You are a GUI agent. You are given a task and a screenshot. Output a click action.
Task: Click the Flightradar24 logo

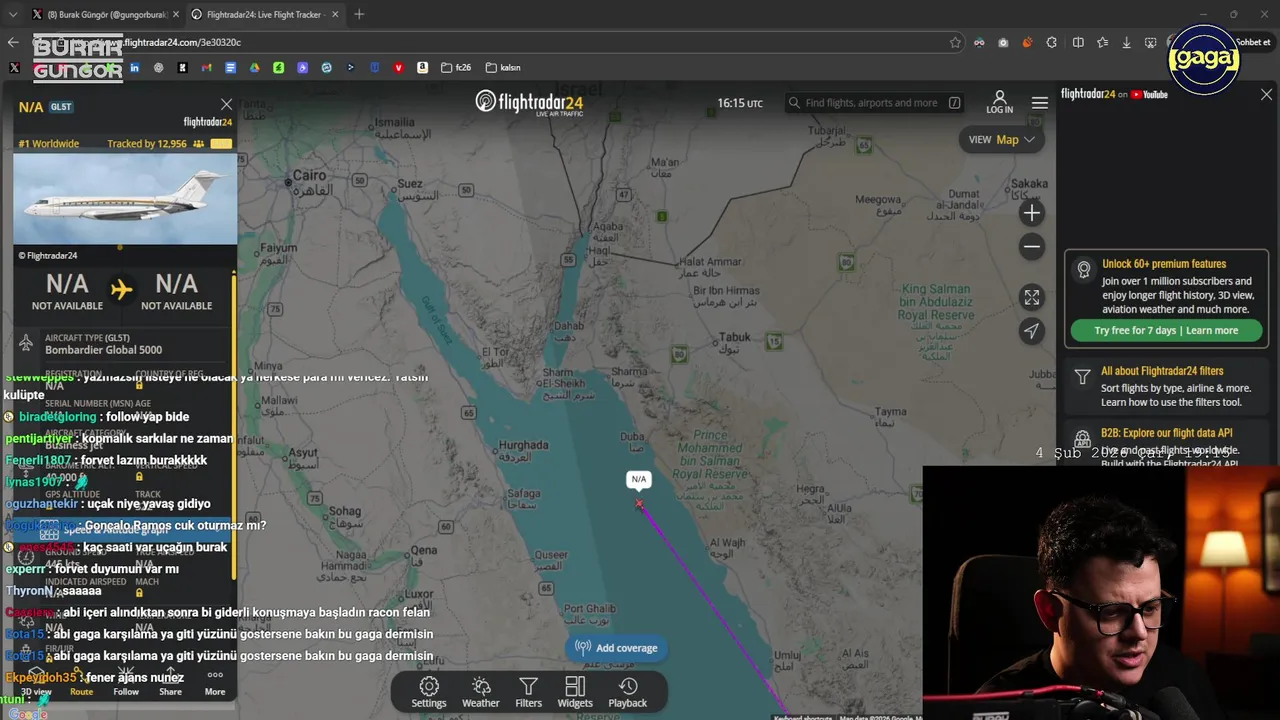(x=528, y=102)
